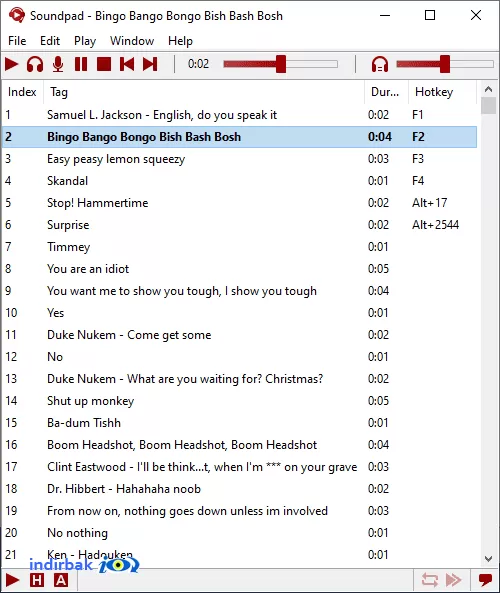Click the 0:02 elapsed time display
Image resolution: width=500 pixels, height=593 pixels.
point(198,64)
